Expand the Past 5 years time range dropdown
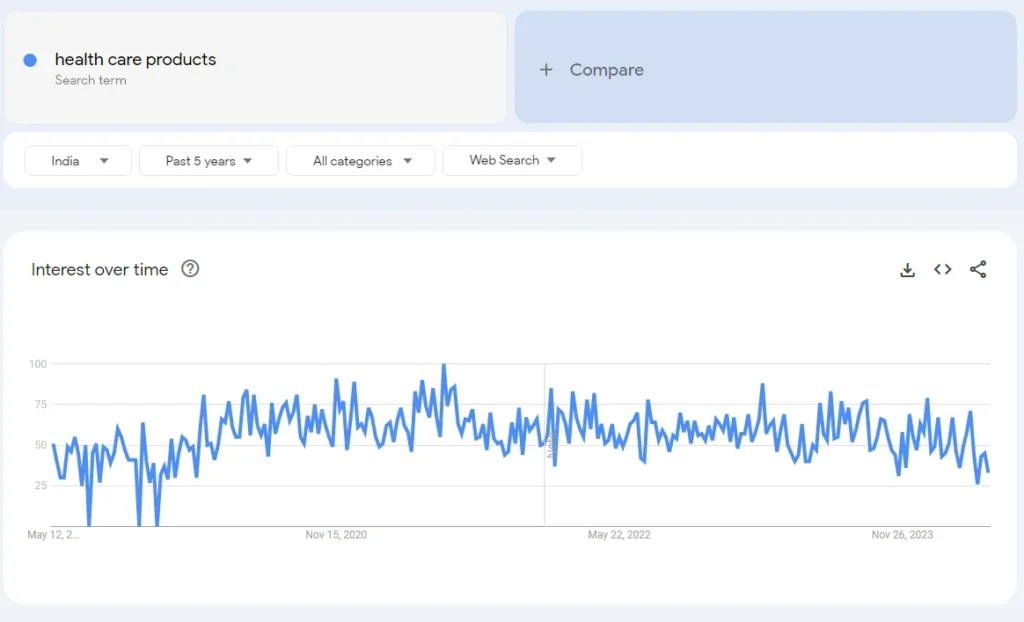 (208, 161)
